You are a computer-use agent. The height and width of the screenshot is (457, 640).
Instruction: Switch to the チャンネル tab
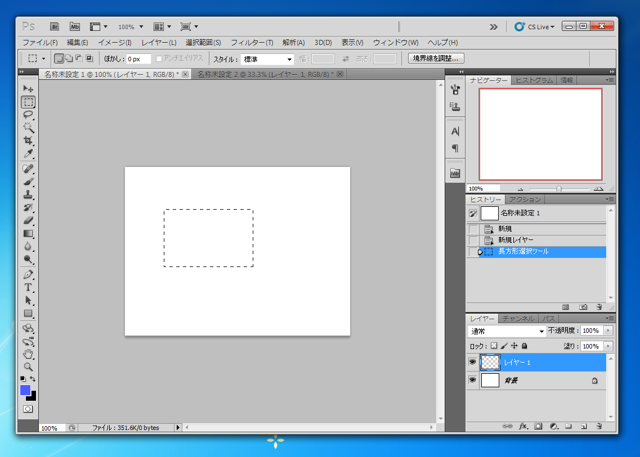click(x=518, y=318)
